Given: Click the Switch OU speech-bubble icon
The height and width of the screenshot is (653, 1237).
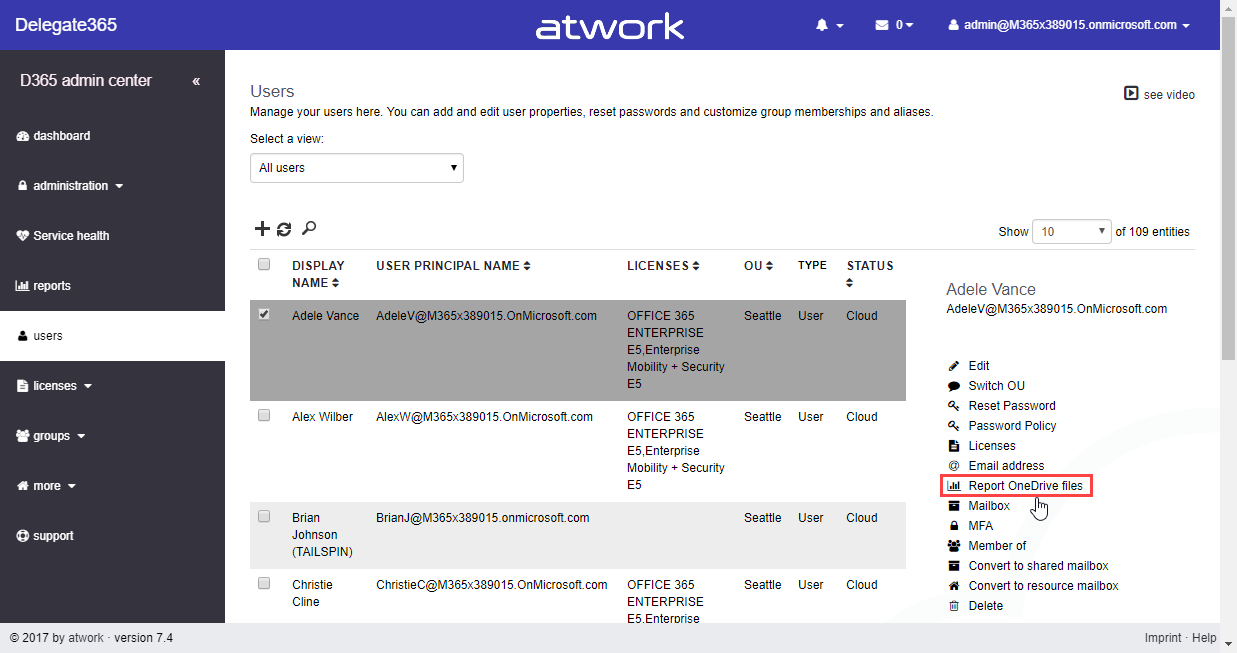Looking at the screenshot, I should [x=953, y=386].
